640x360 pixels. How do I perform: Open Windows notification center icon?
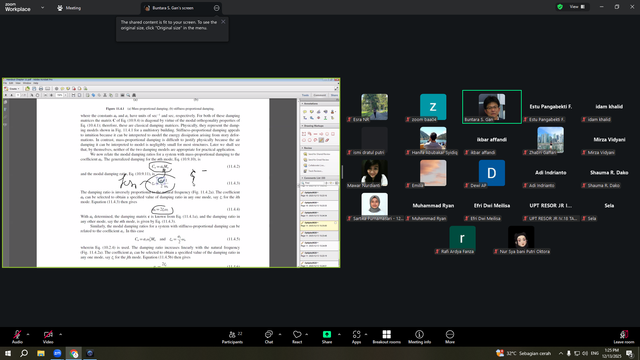coord(630,353)
